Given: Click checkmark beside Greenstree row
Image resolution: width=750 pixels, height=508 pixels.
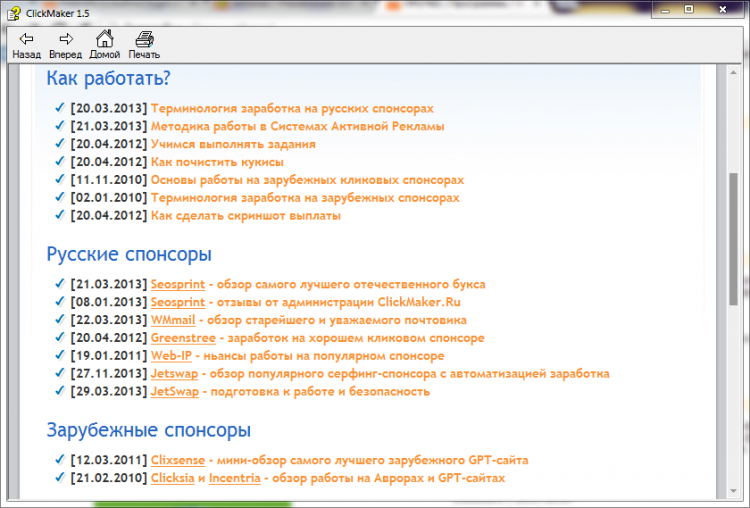Looking at the screenshot, I should pyautogui.click(x=60, y=337).
